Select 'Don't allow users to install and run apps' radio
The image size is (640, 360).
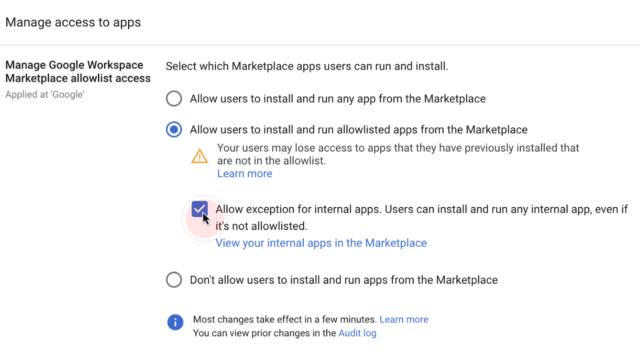[174, 280]
